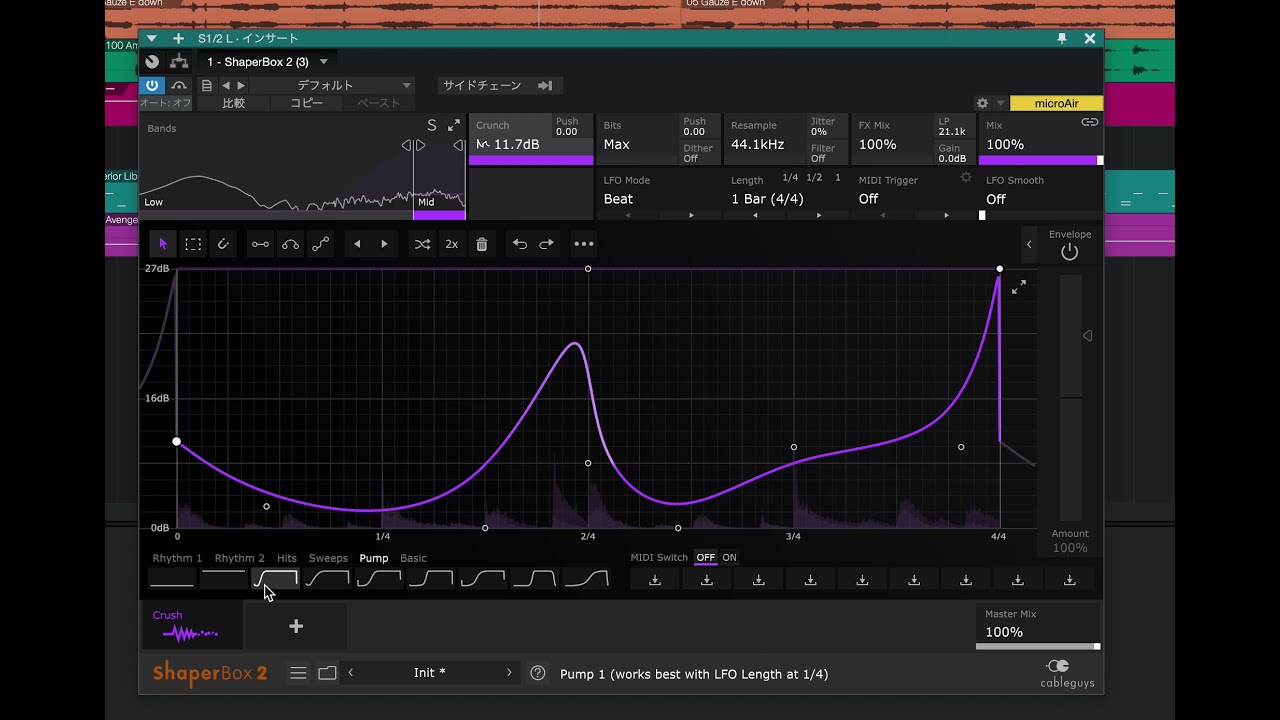Collapse the insert window header triangle
This screenshot has height=720, width=1280.
pos(151,38)
